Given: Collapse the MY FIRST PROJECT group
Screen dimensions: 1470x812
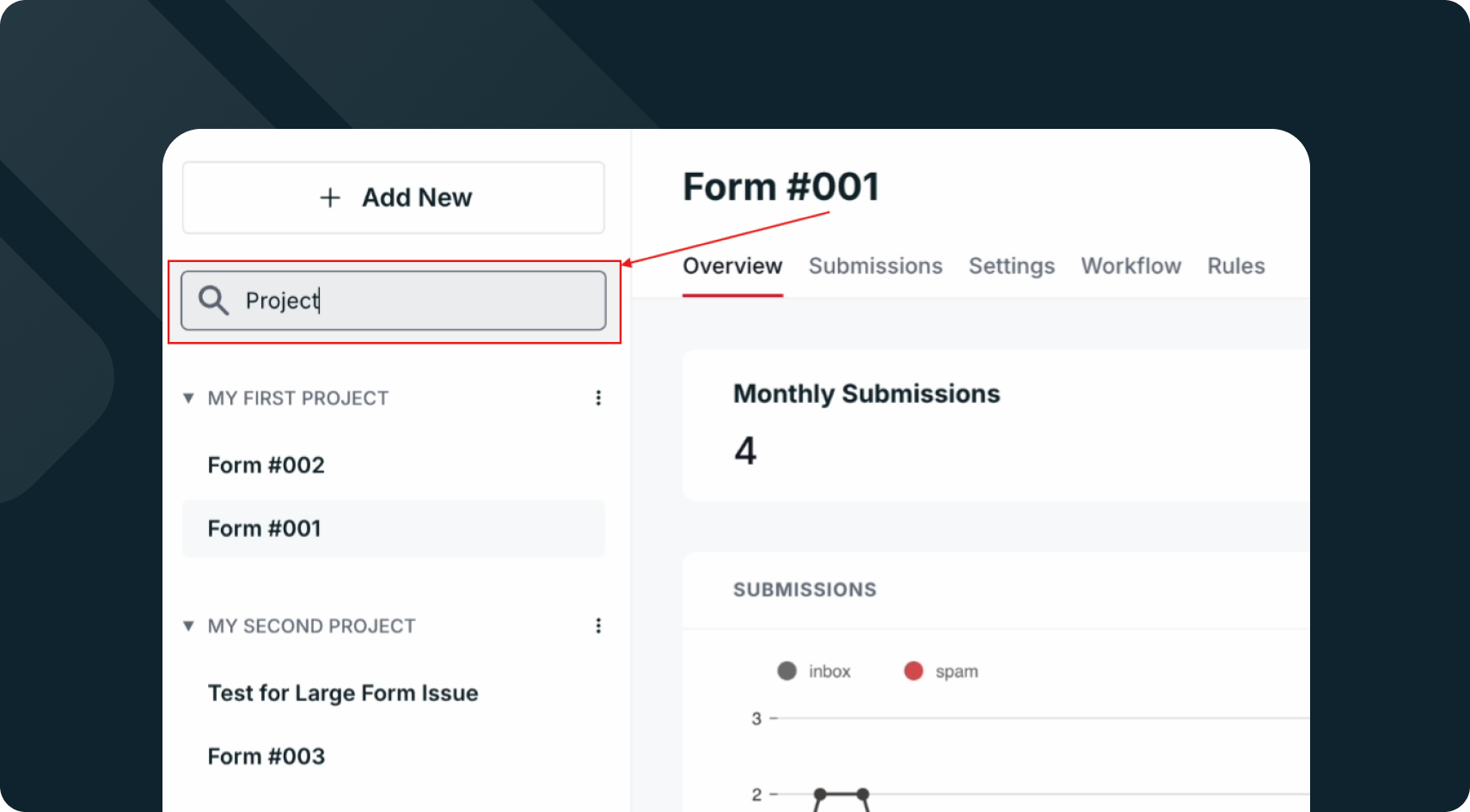Looking at the screenshot, I should [x=188, y=398].
